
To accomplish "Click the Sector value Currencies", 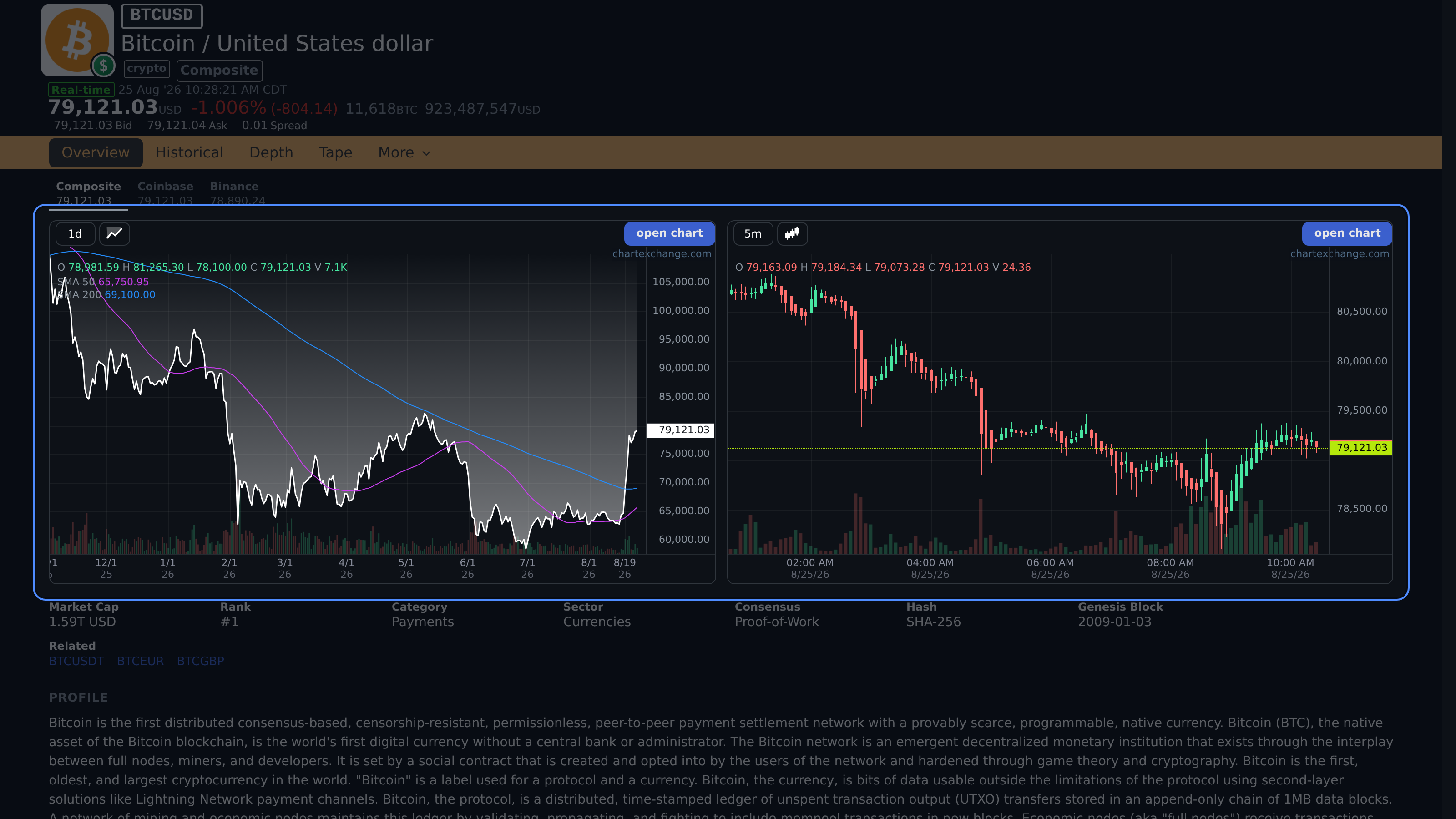I will [597, 622].
